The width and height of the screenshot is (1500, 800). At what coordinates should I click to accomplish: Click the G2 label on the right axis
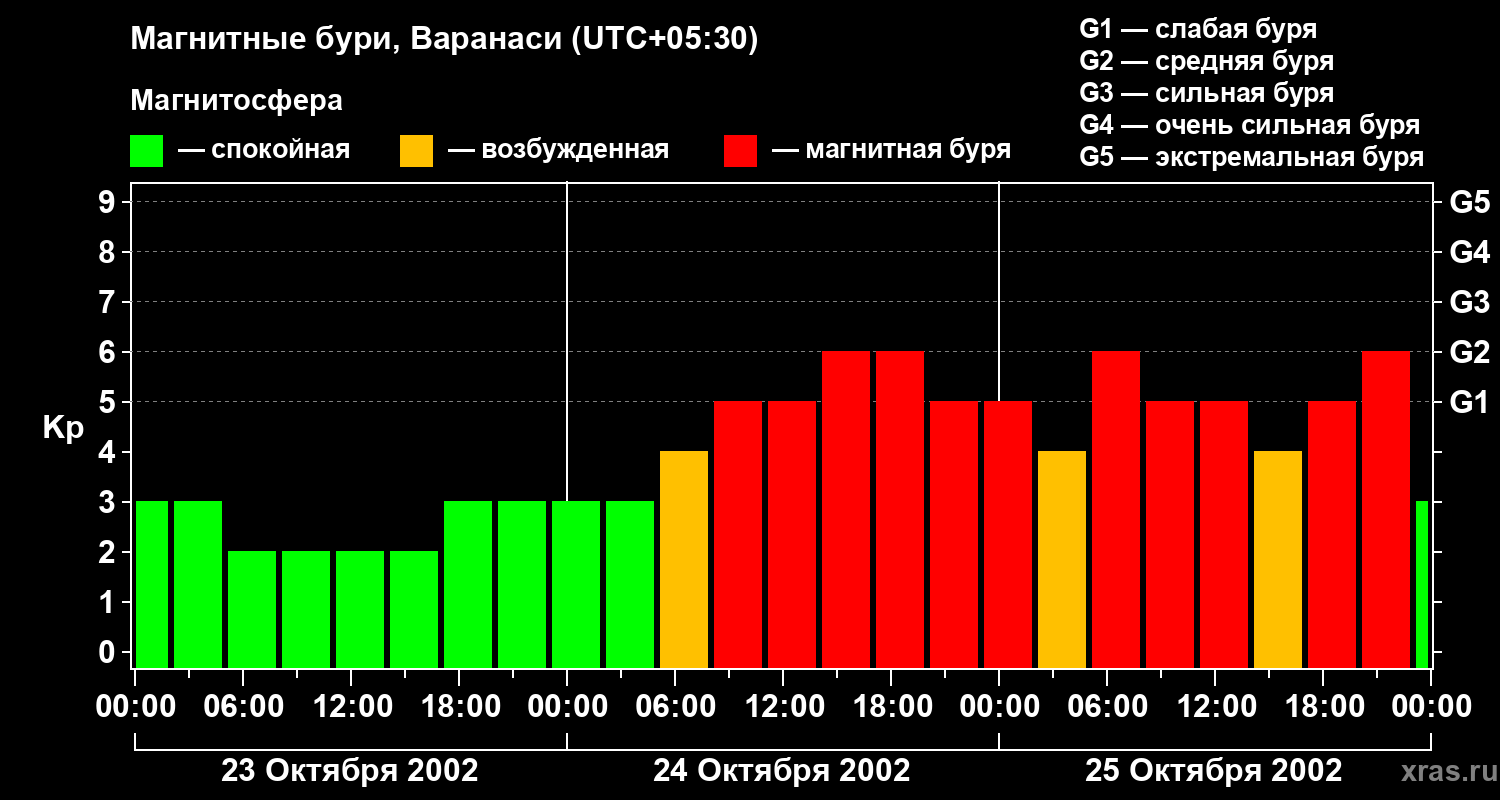pos(1469,352)
